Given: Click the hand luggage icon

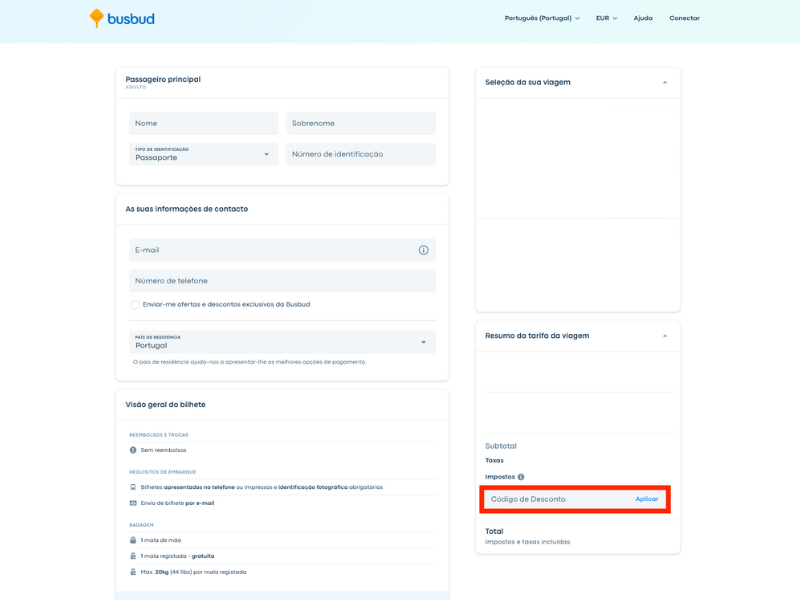Looking at the screenshot, I should point(133,540).
